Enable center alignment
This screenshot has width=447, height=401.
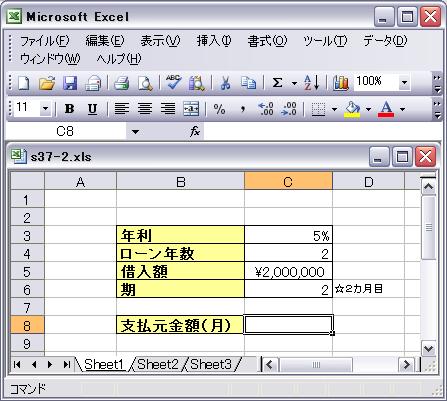point(145,109)
